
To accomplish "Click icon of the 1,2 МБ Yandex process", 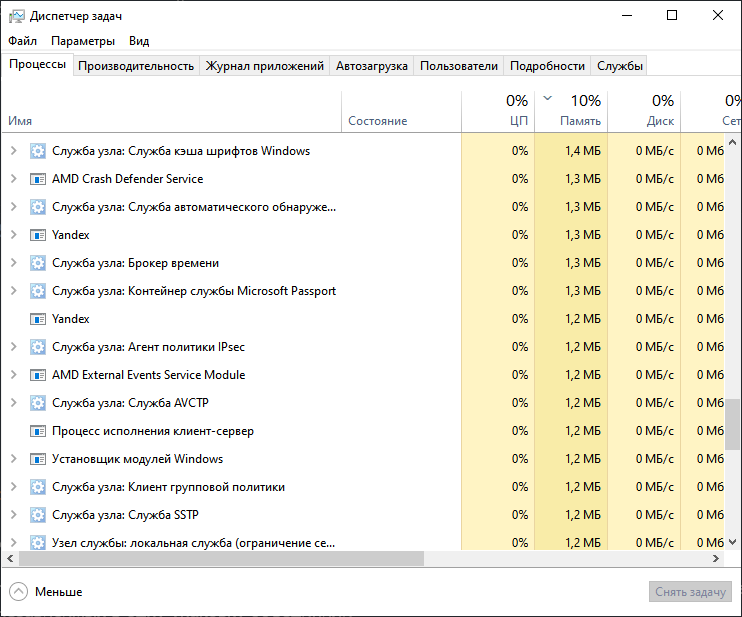I will click(x=38, y=319).
